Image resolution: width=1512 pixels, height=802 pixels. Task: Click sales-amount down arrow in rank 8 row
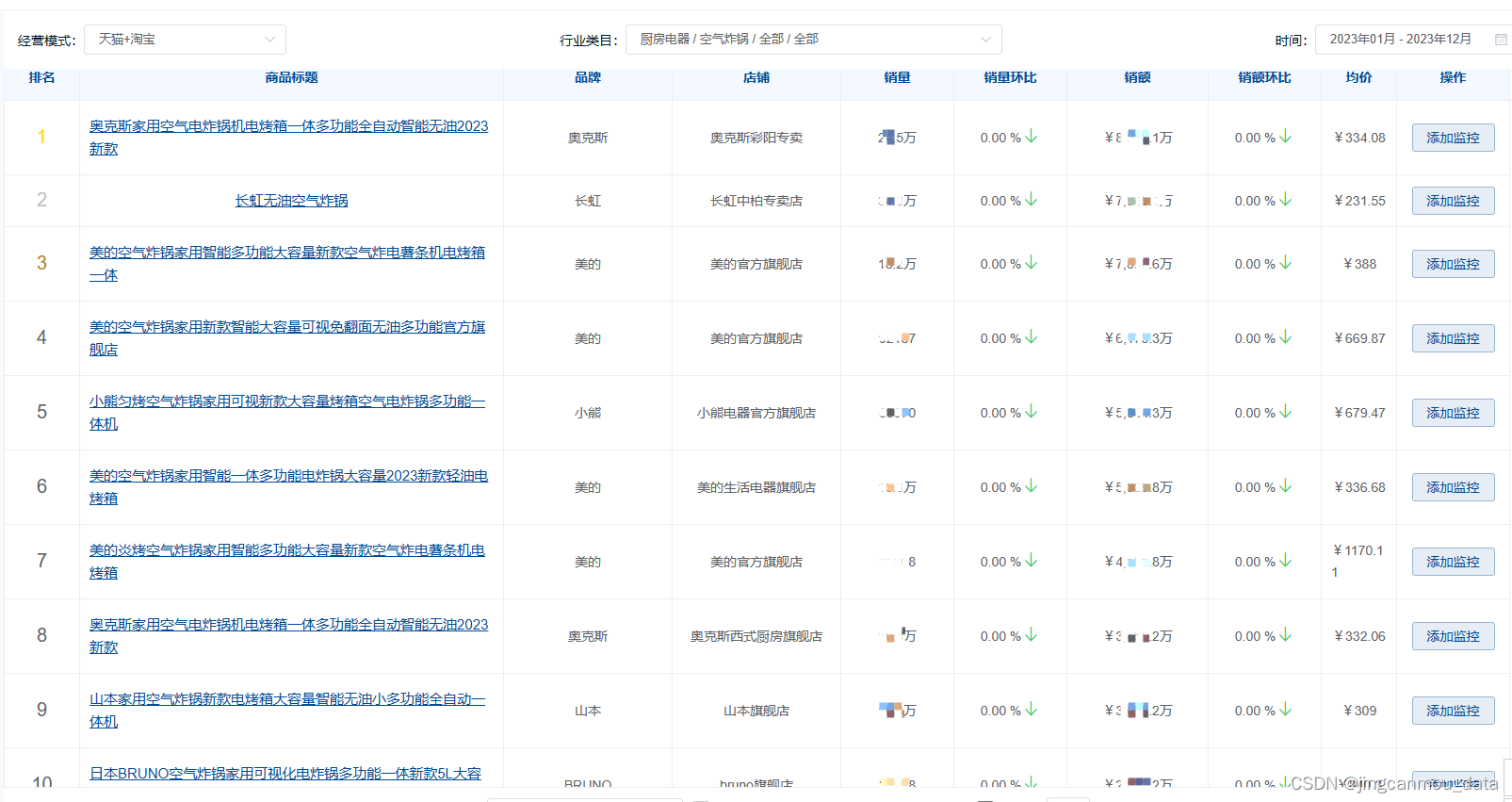pyautogui.click(x=1286, y=635)
